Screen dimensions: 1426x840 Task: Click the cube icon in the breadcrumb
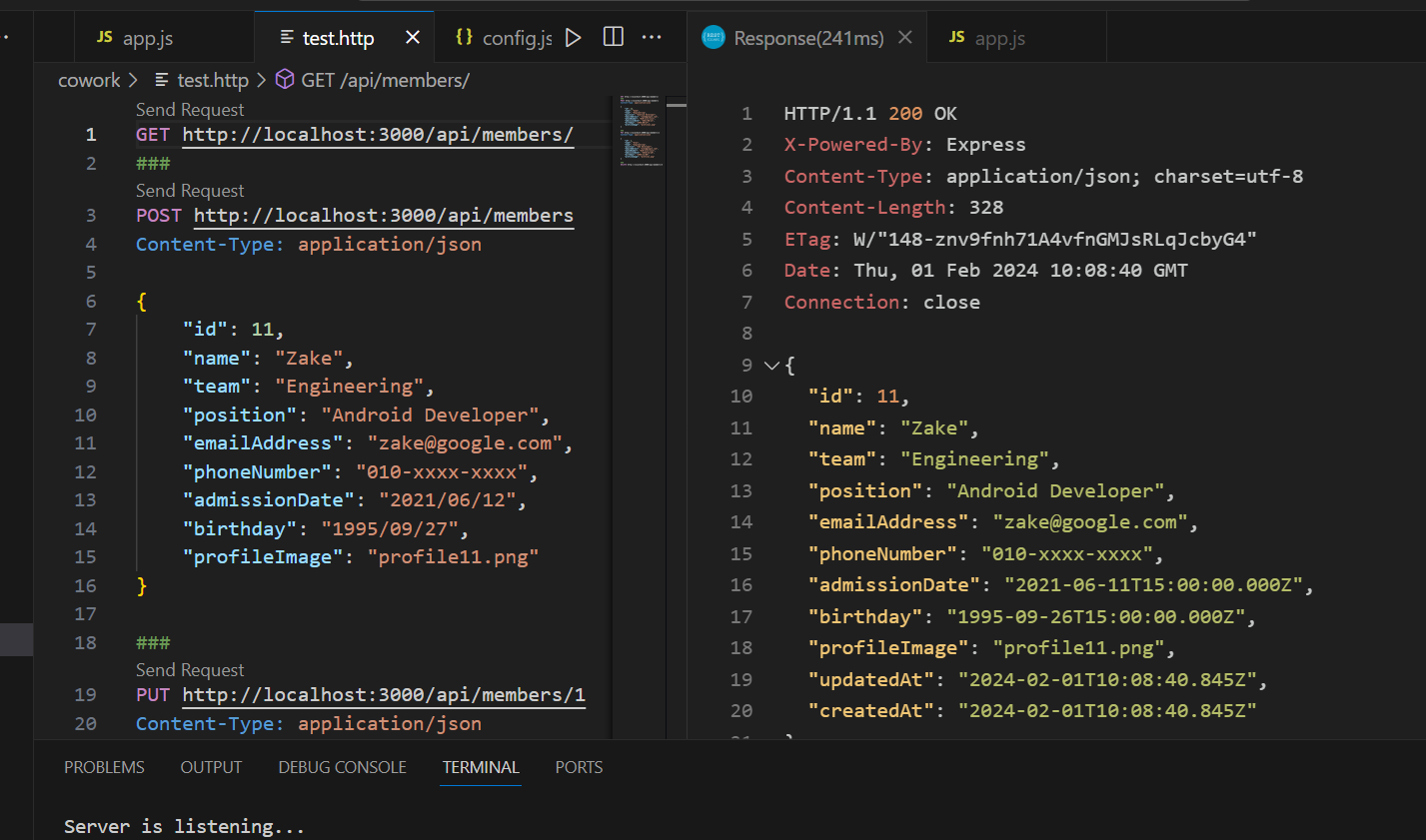click(285, 80)
